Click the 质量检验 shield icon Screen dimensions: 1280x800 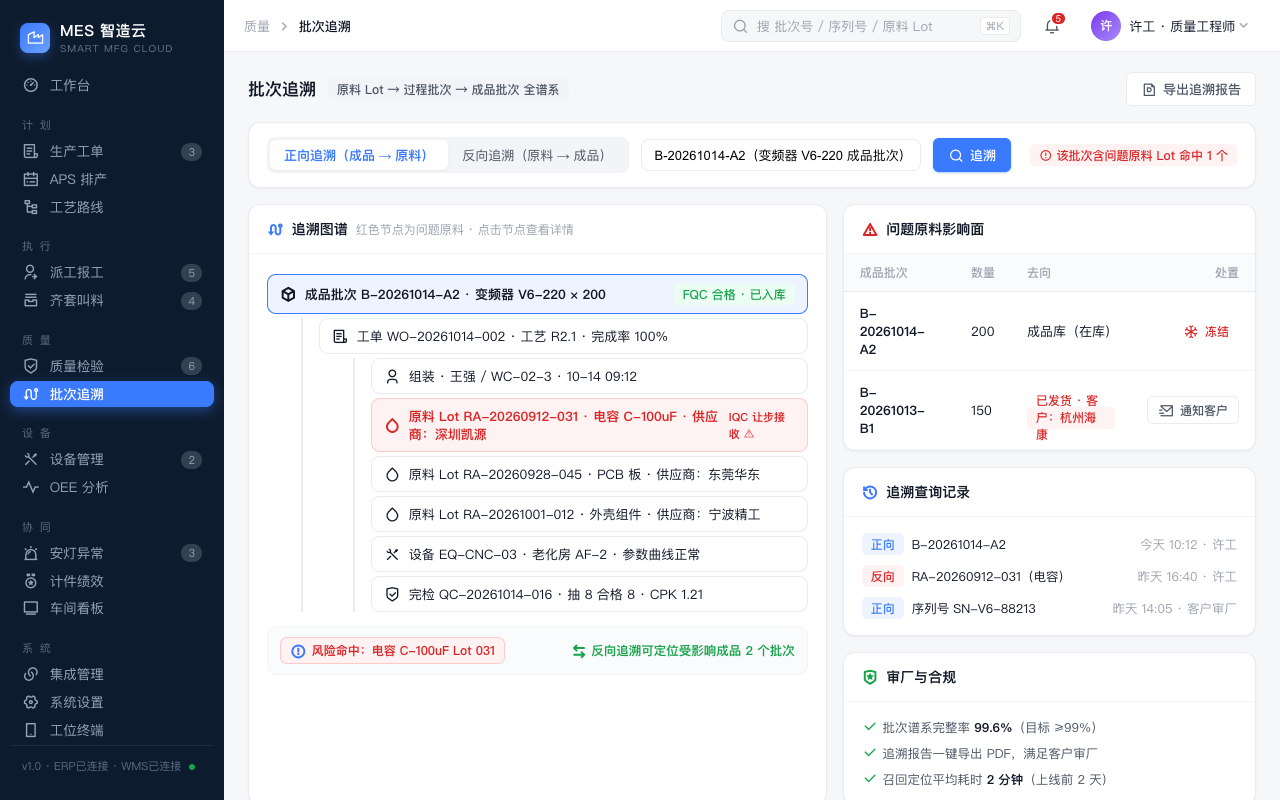pyautogui.click(x=31, y=366)
